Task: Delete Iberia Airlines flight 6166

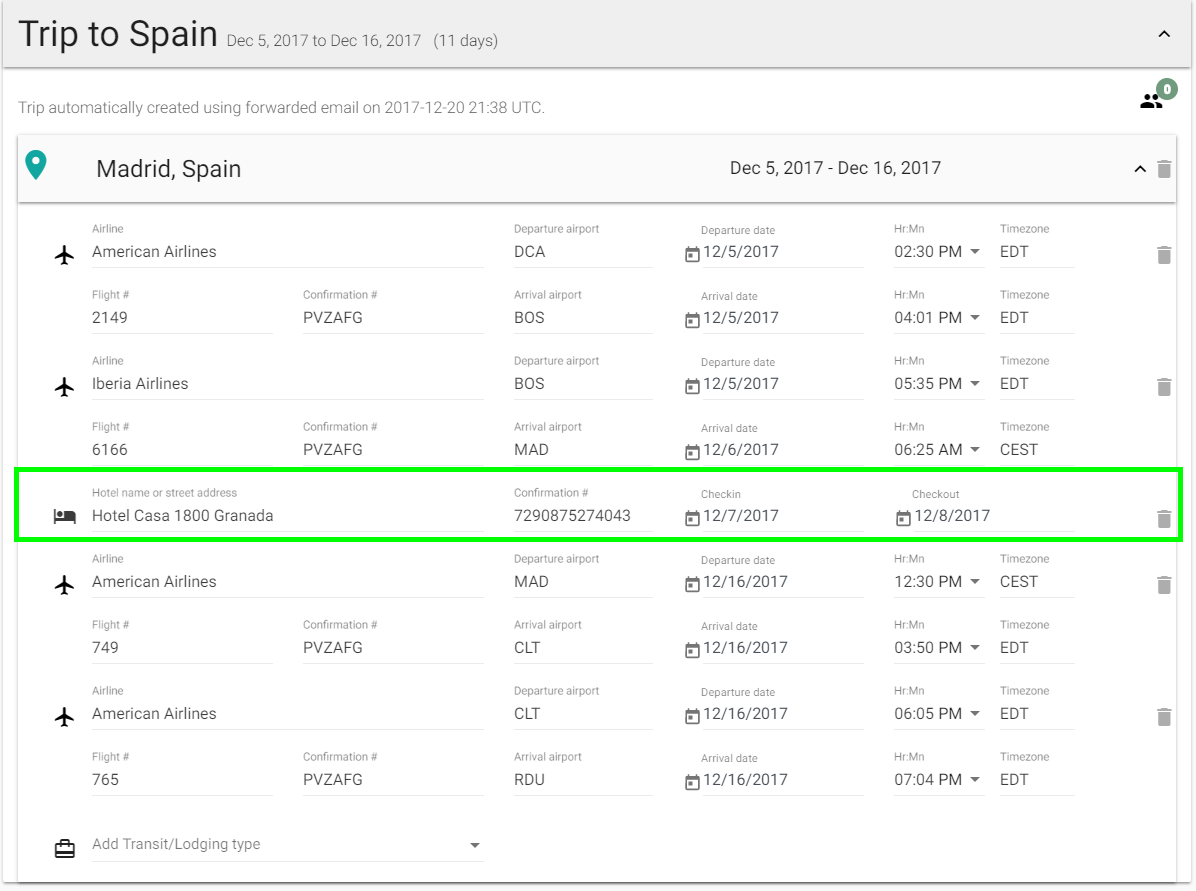Action: (1164, 387)
